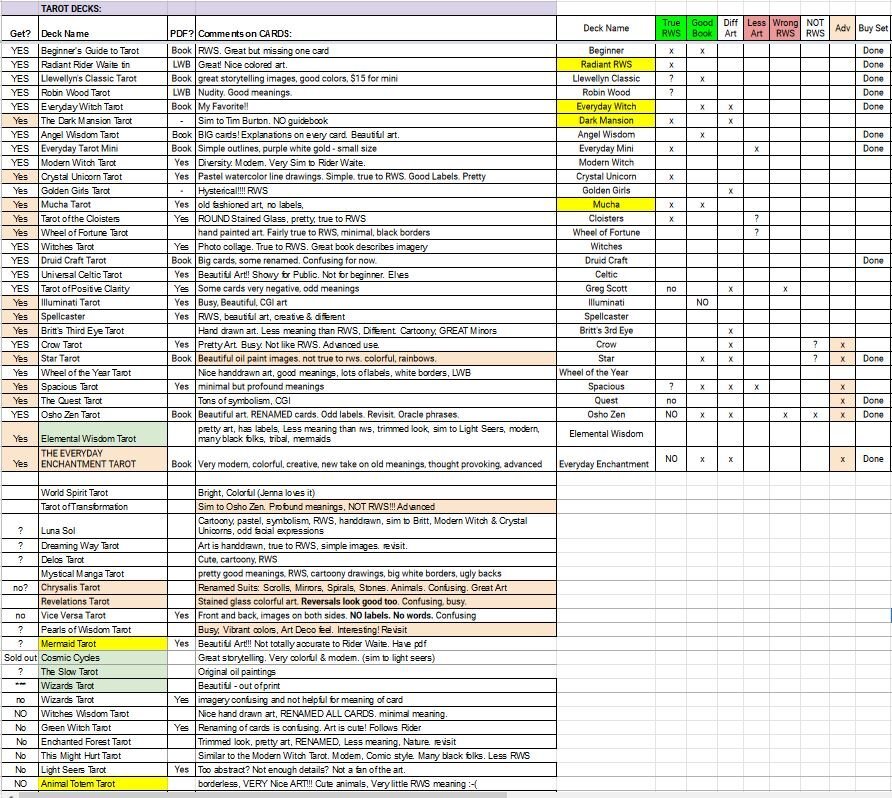The image size is (892, 798).
Task: Select the yellow 'Mermaid Tarot' deck cell
Action: tap(68, 644)
